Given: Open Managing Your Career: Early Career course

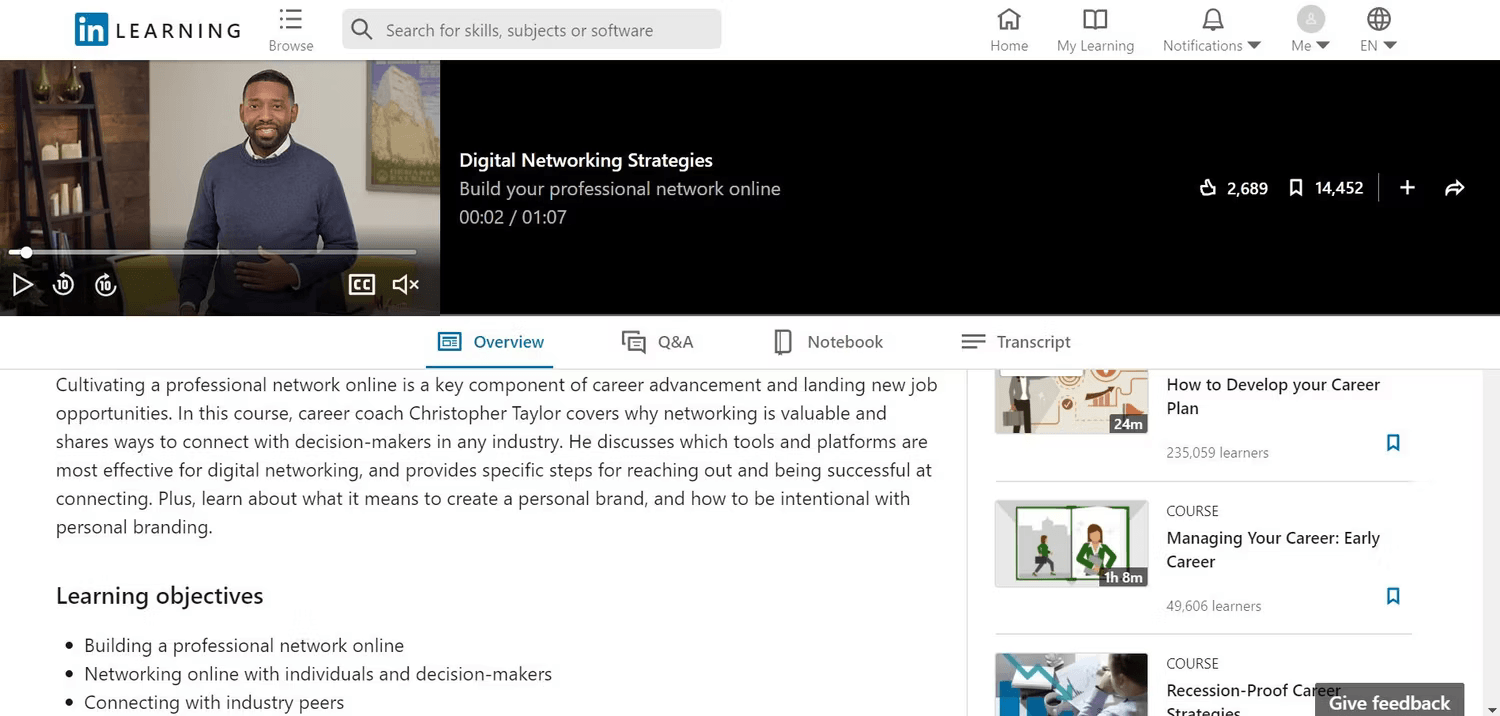Looking at the screenshot, I should pos(1273,550).
